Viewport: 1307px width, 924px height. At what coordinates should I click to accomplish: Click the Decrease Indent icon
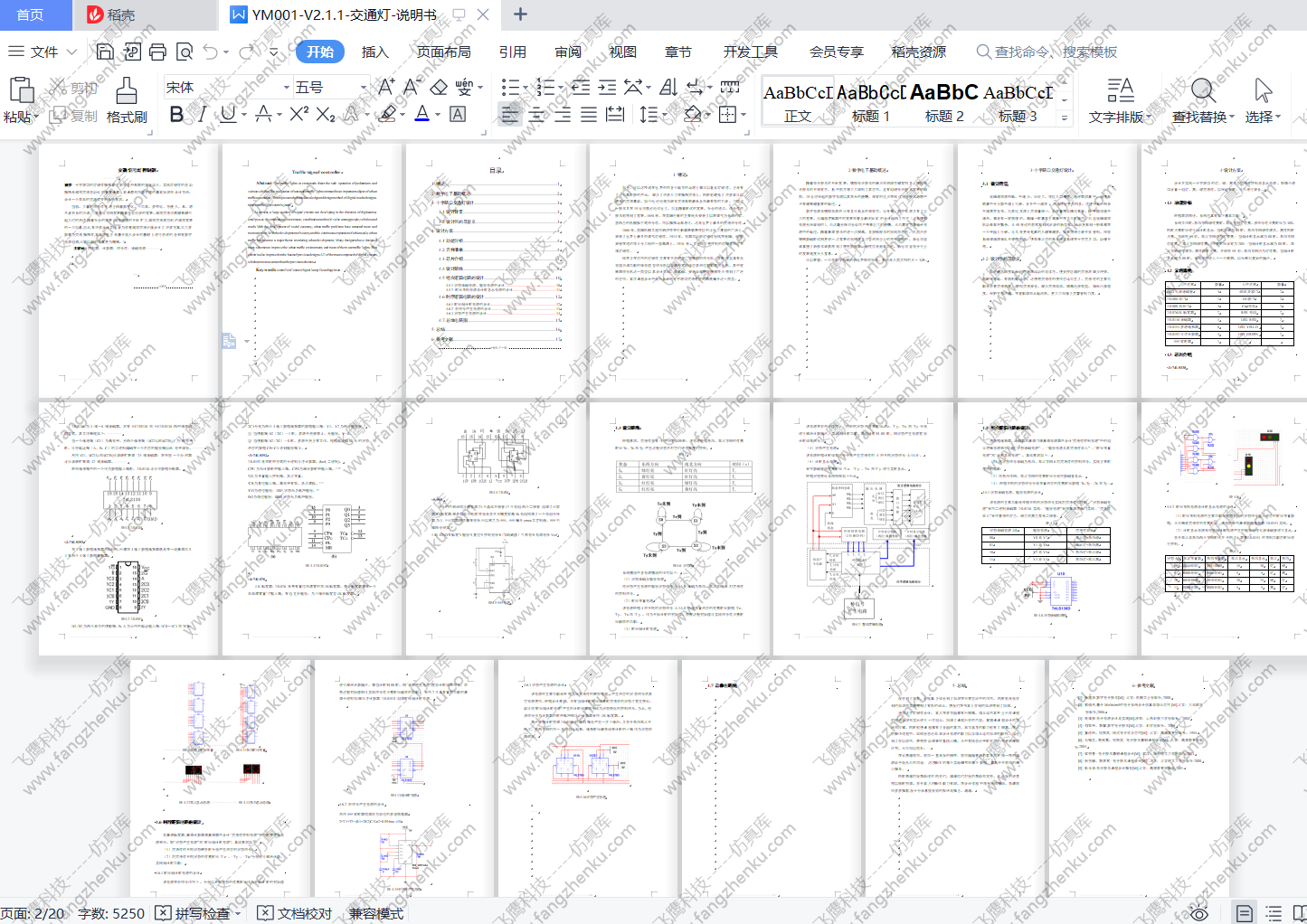pos(581,87)
